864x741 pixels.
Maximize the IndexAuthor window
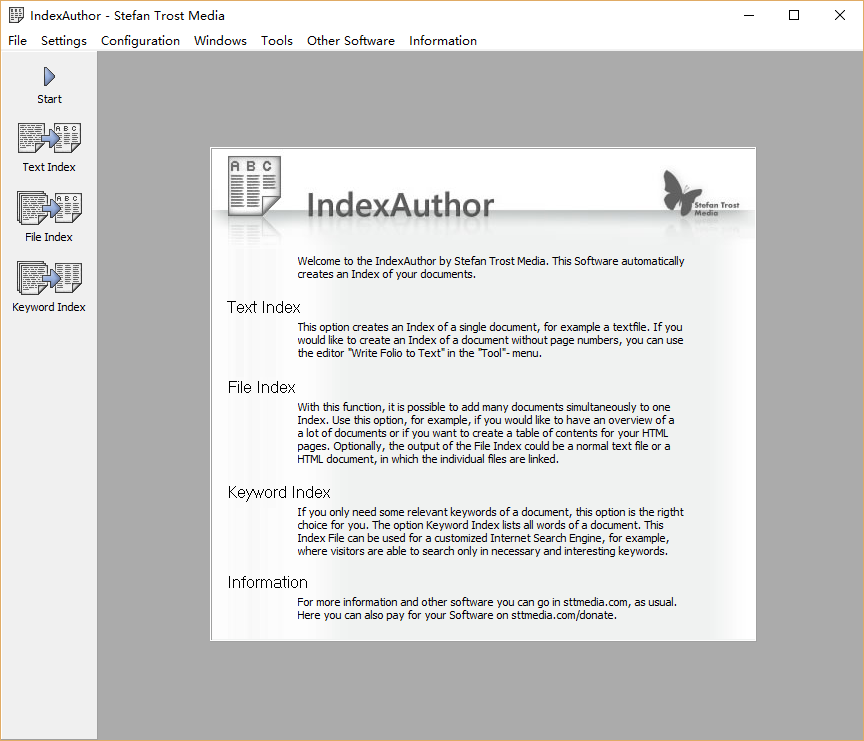click(794, 15)
